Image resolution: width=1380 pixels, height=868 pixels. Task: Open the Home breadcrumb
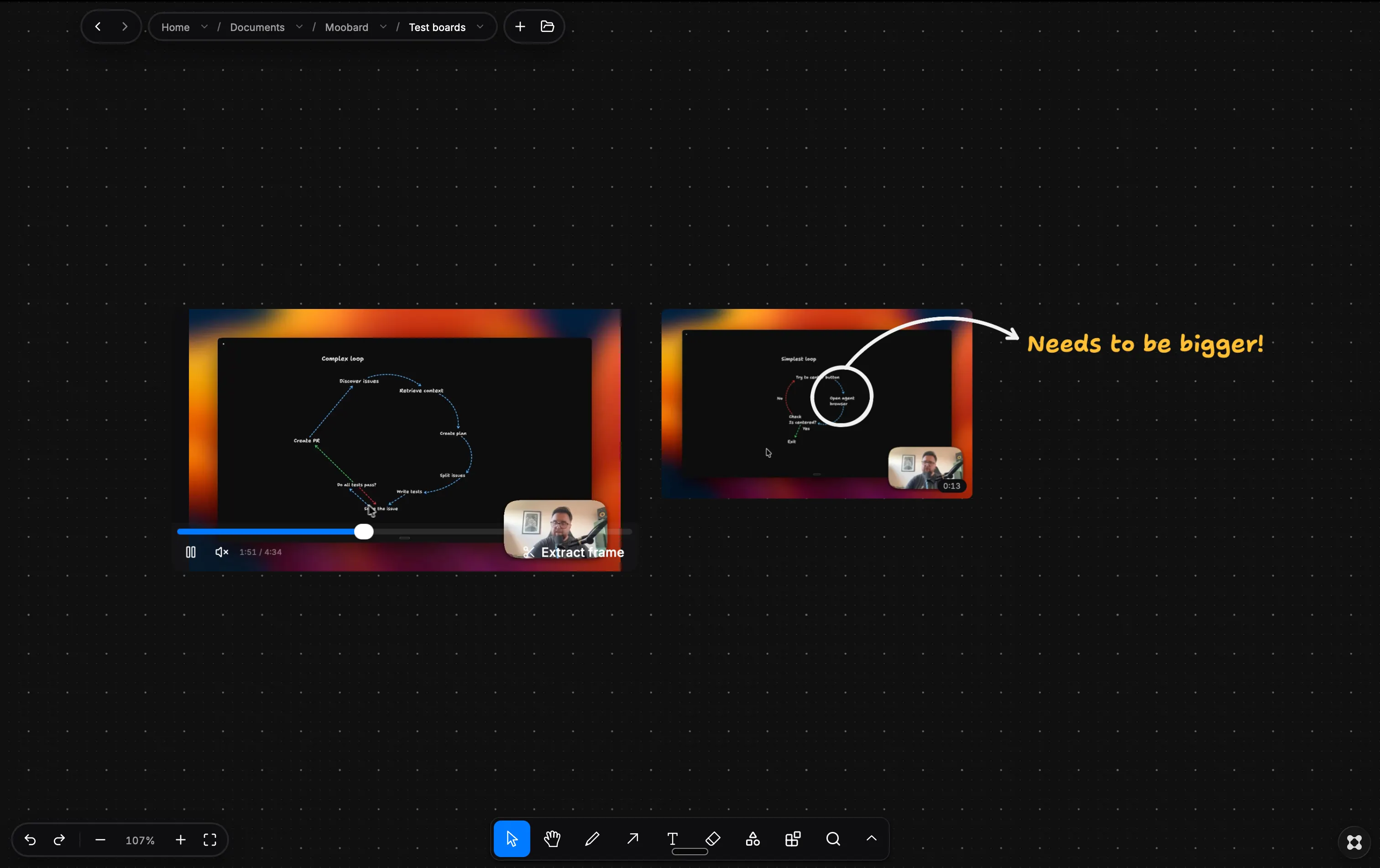pyautogui.click(x=175, y=27)
